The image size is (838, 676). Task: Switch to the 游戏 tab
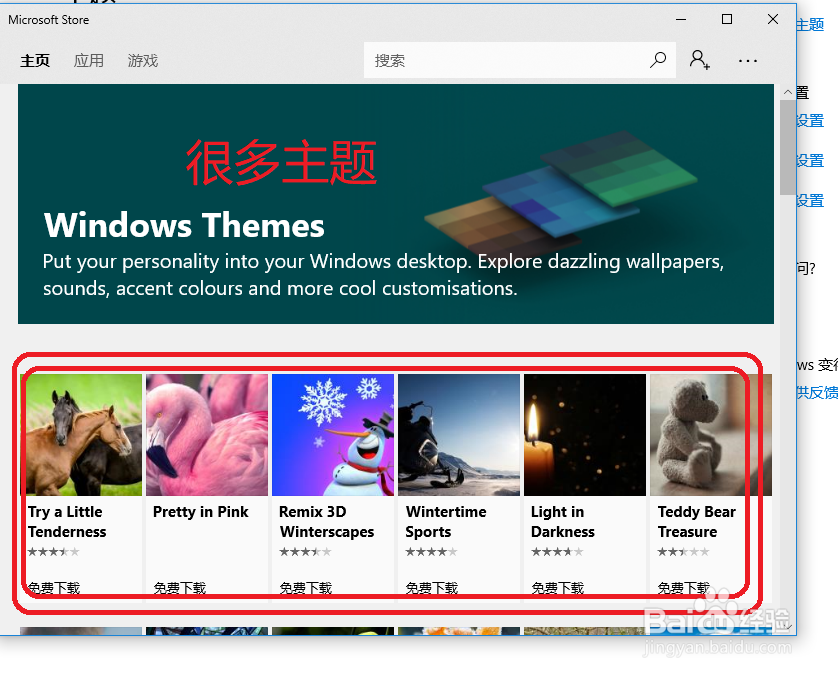143,60
